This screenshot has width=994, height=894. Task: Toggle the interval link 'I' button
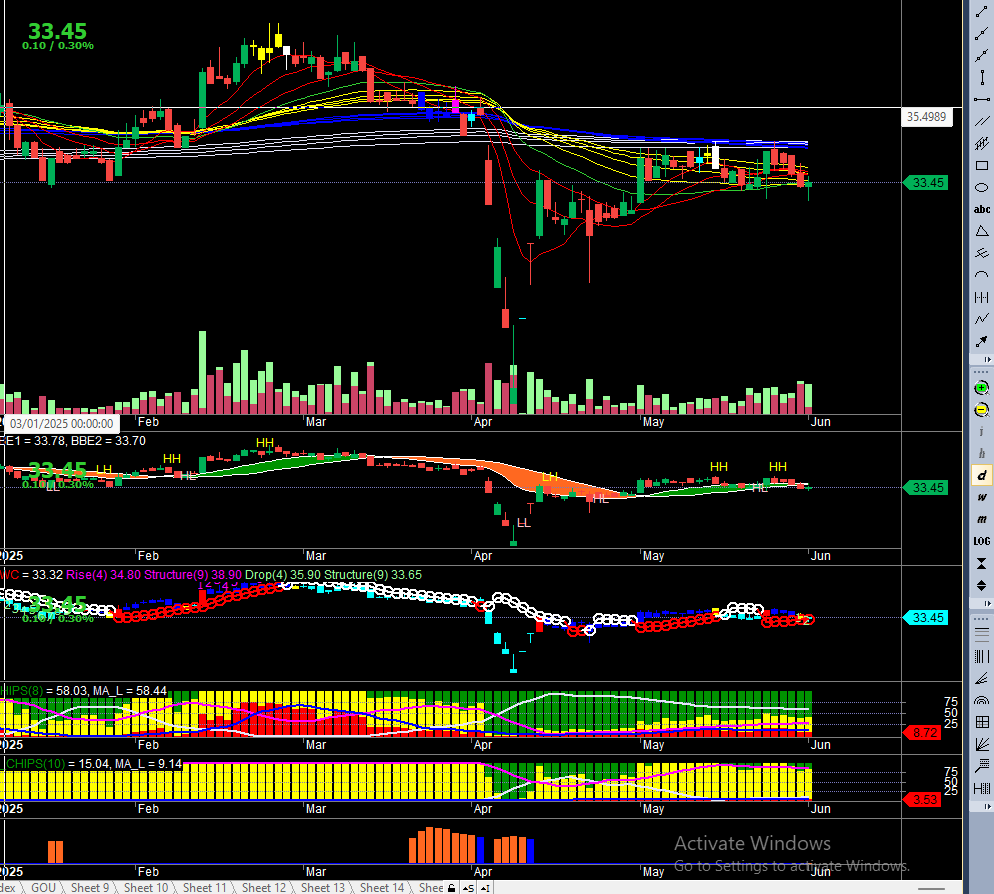pos(485,888)
